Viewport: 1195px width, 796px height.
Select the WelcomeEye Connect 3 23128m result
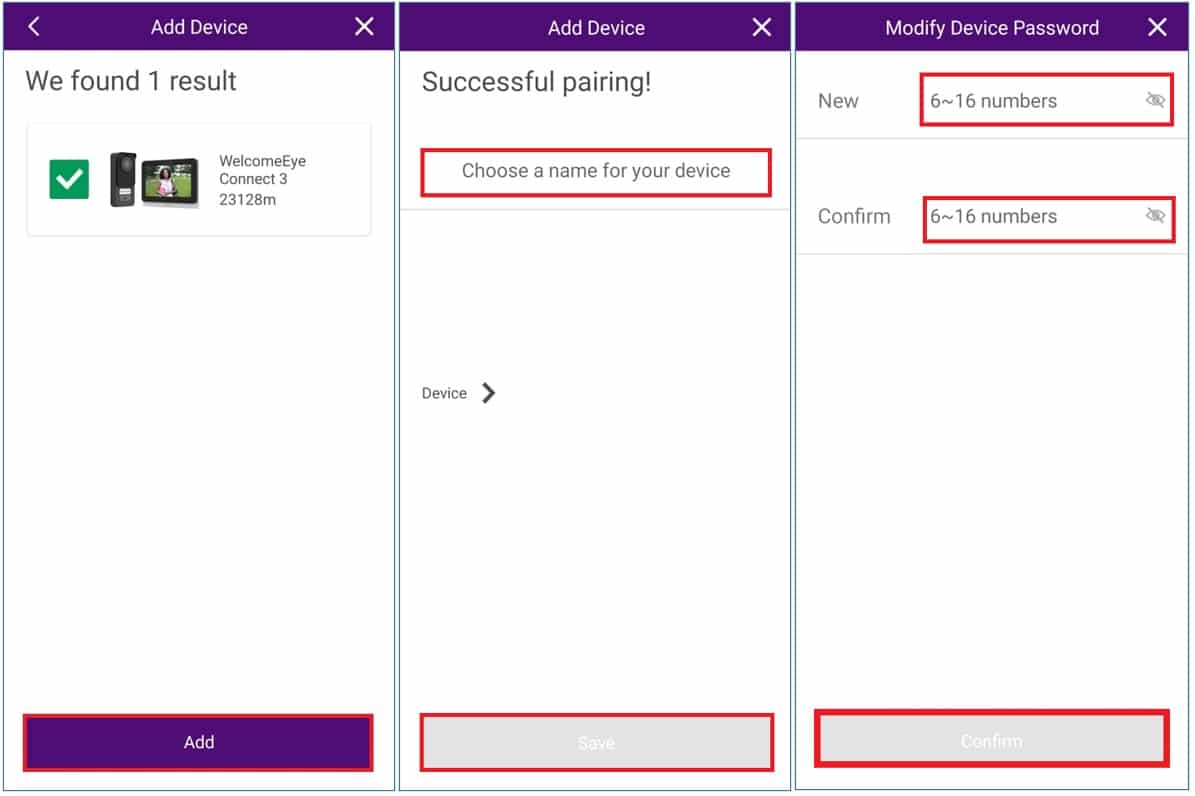[x=198, y=180]
